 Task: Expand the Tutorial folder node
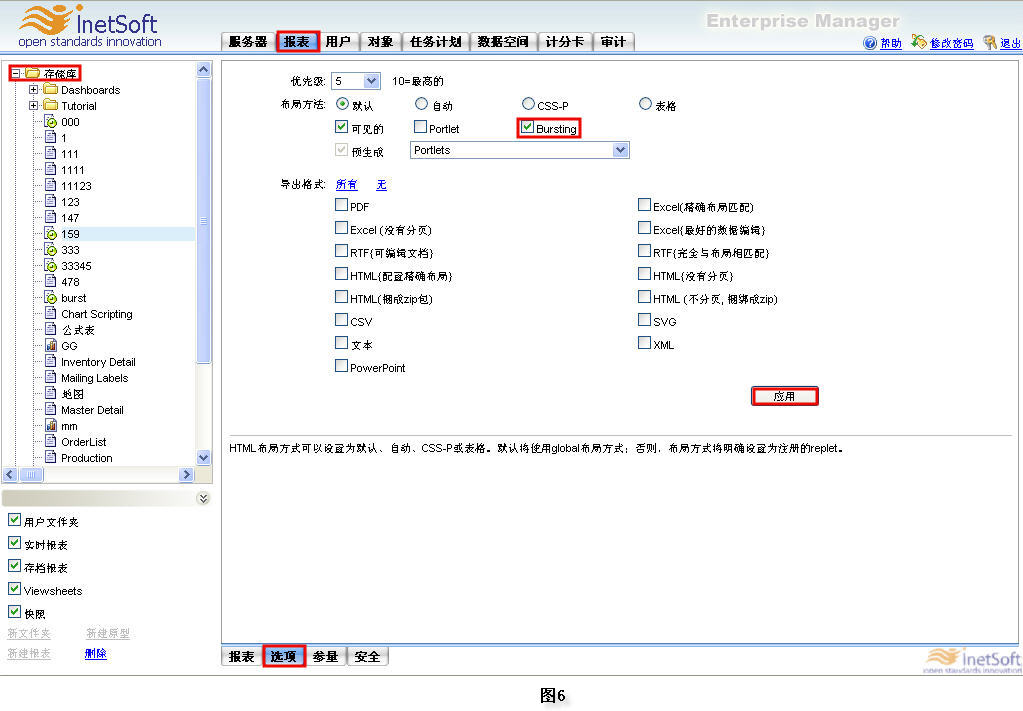click(x=34, y=105)
